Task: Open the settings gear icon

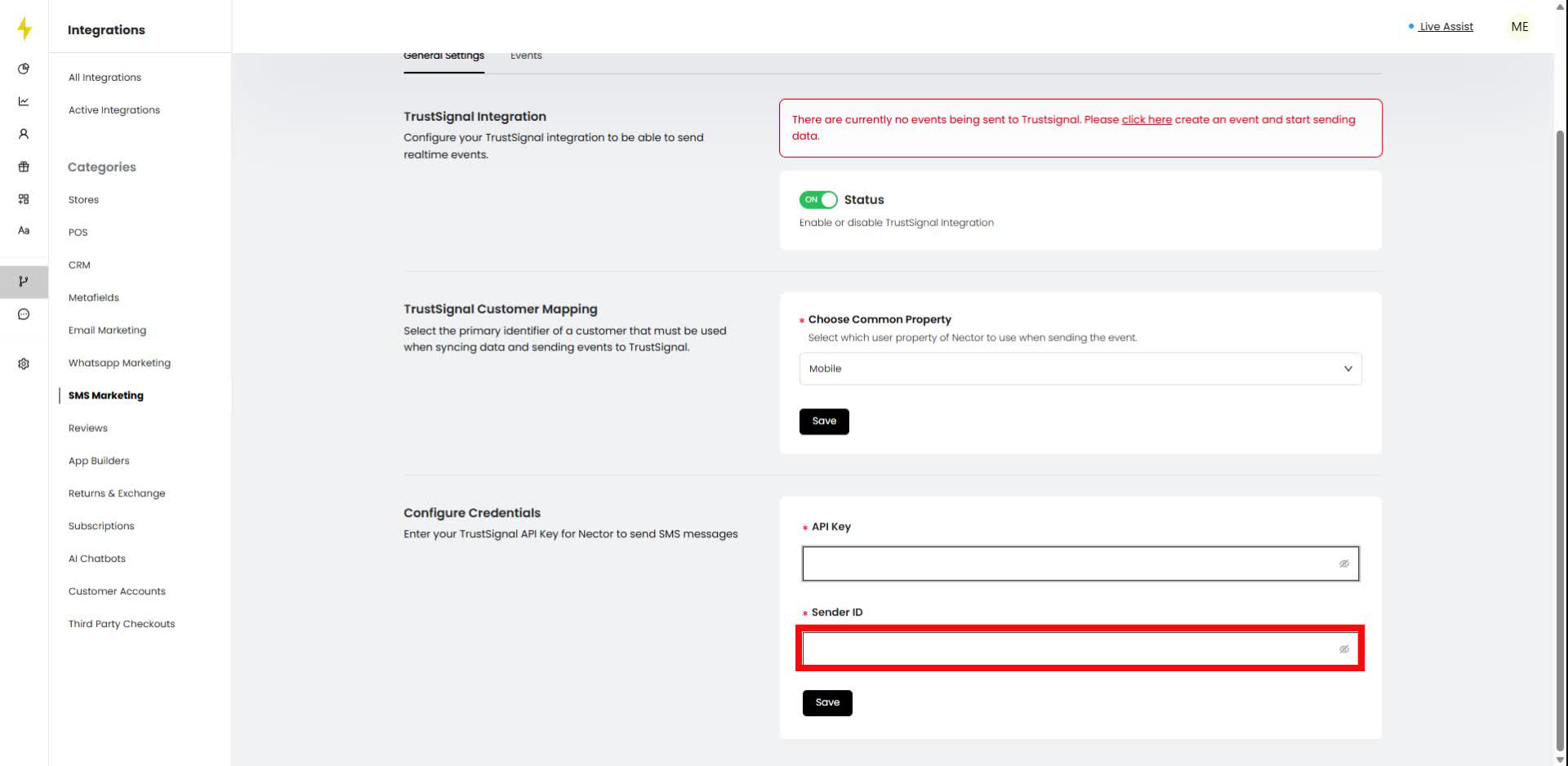Action: pyautogui.click(x=24, y=363)
